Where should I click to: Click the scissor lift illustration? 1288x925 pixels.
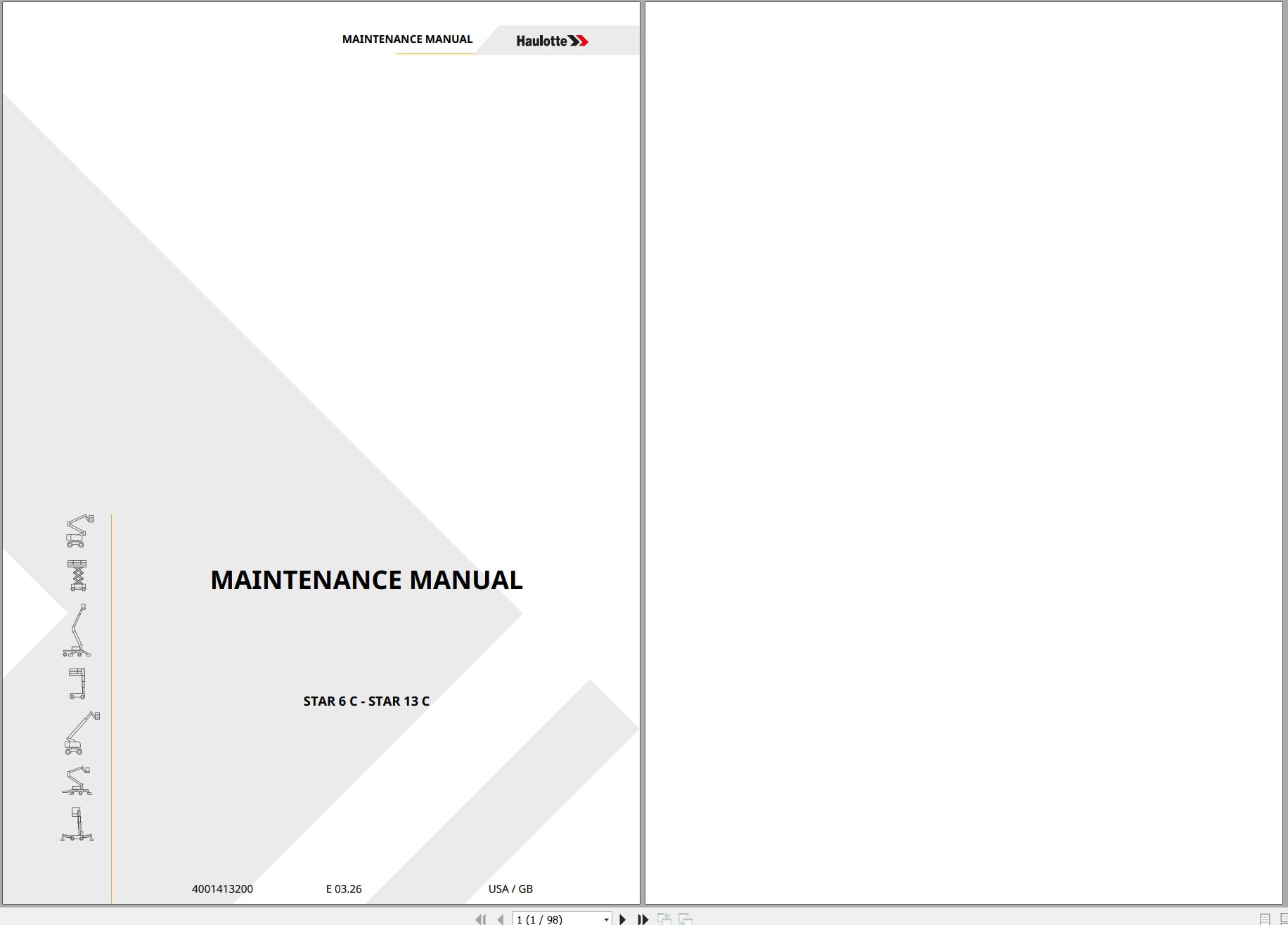[77, 575]
